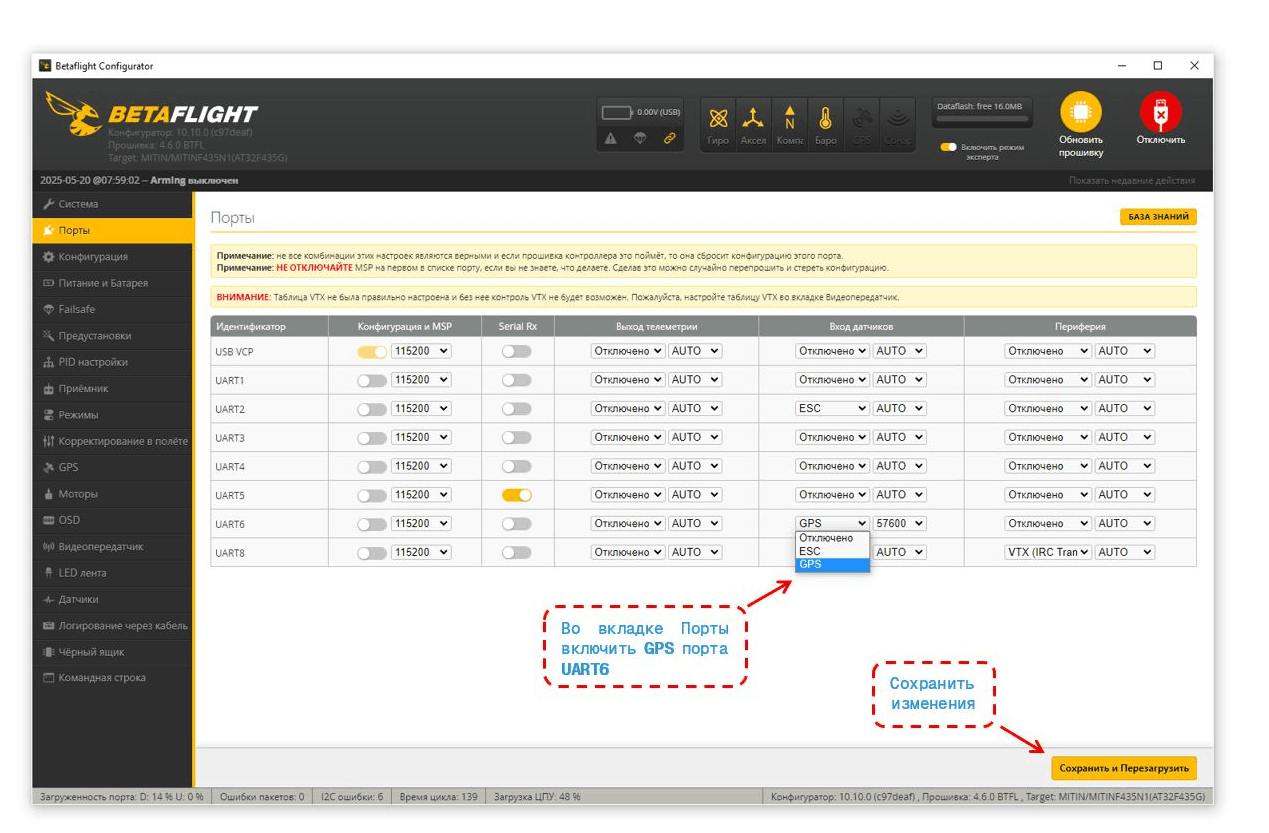Select Отключено in the open dropdown list
The width and height of the screenshot is (1269, 833).
click(x=833, y=538)
